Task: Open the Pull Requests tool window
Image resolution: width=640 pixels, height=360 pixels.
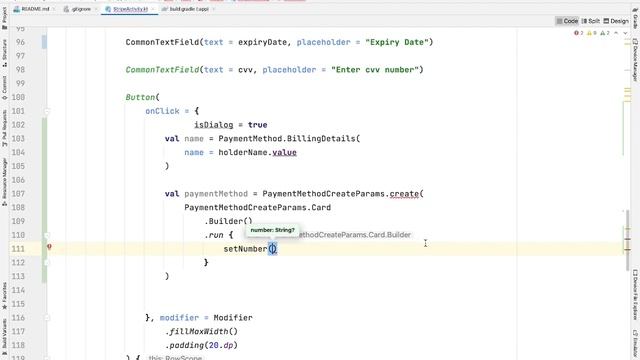Action: (4, 128)
